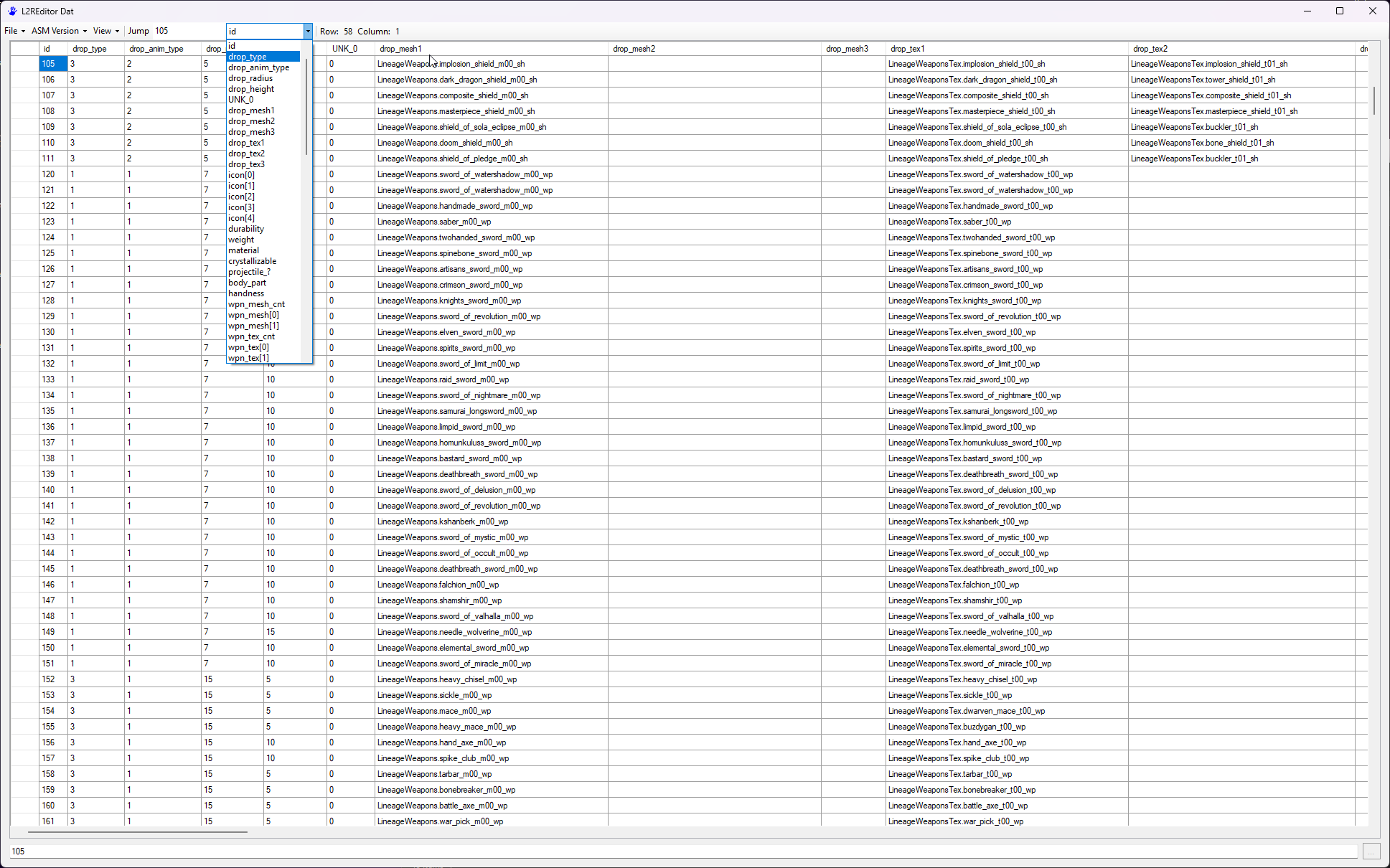
Task: Click the drop_mesh1 column header
Action: coord(400,49)
